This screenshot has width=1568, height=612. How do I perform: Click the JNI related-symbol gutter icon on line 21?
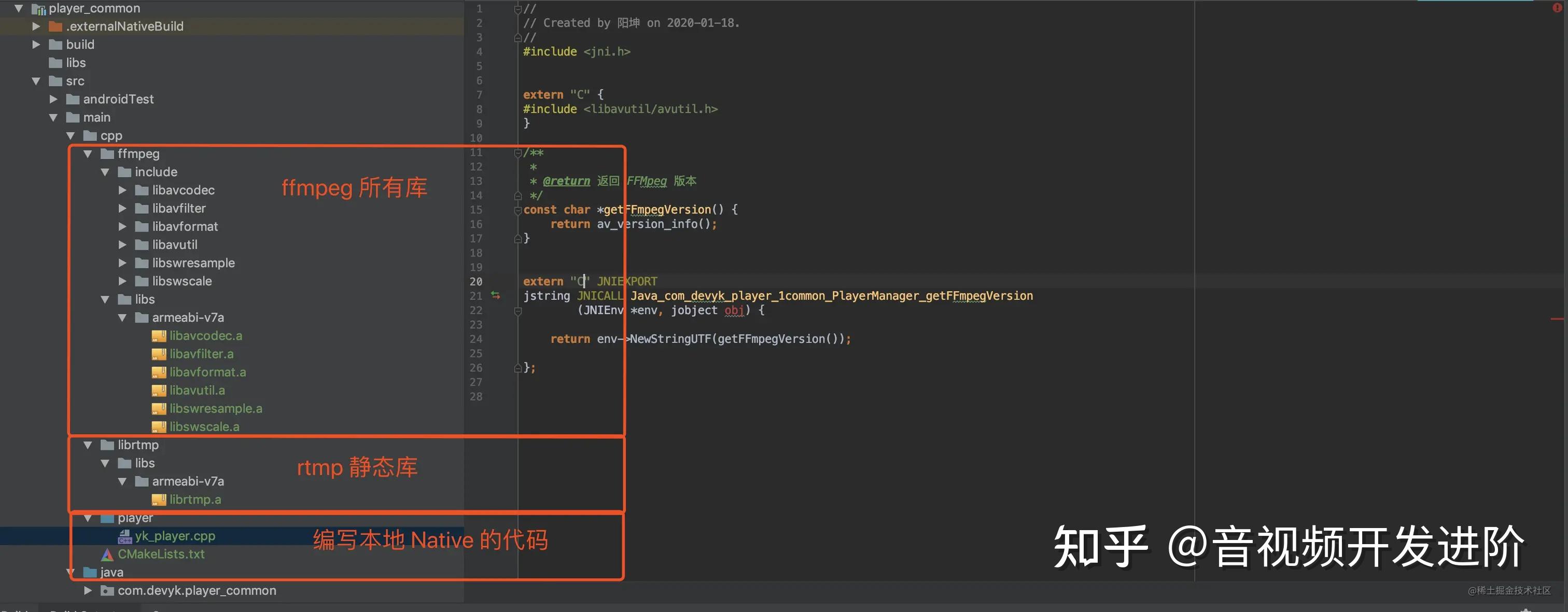[496, 296]
